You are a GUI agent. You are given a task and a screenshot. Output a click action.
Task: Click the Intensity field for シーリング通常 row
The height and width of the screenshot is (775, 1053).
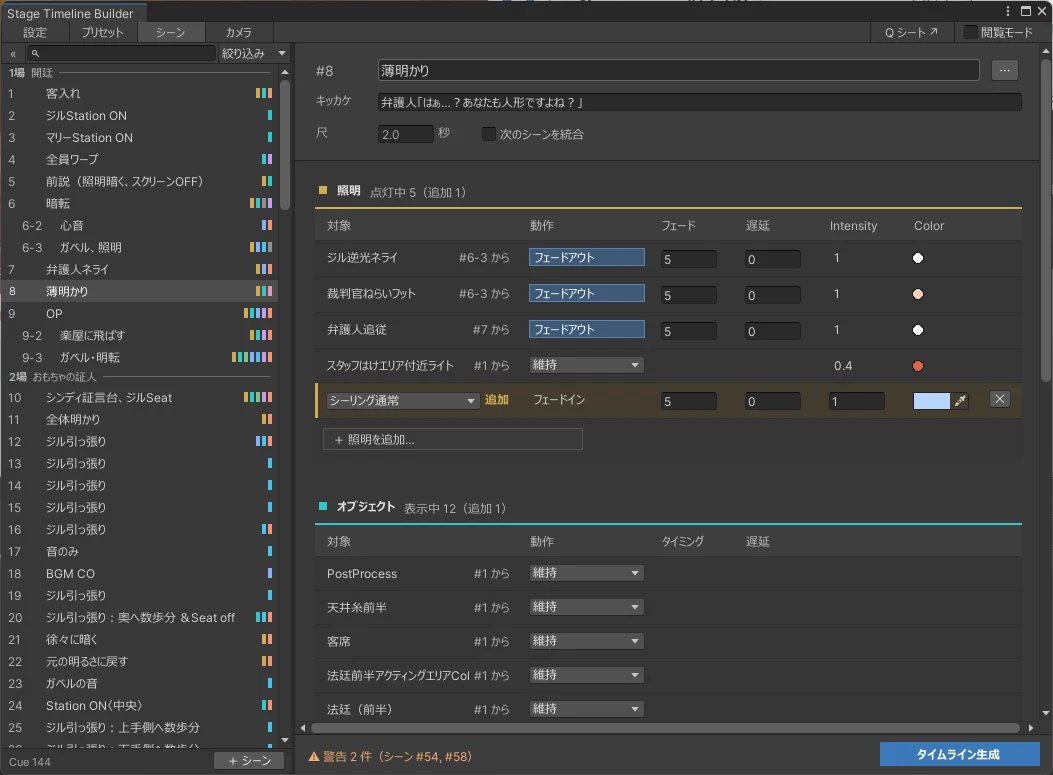click(857, 402)
